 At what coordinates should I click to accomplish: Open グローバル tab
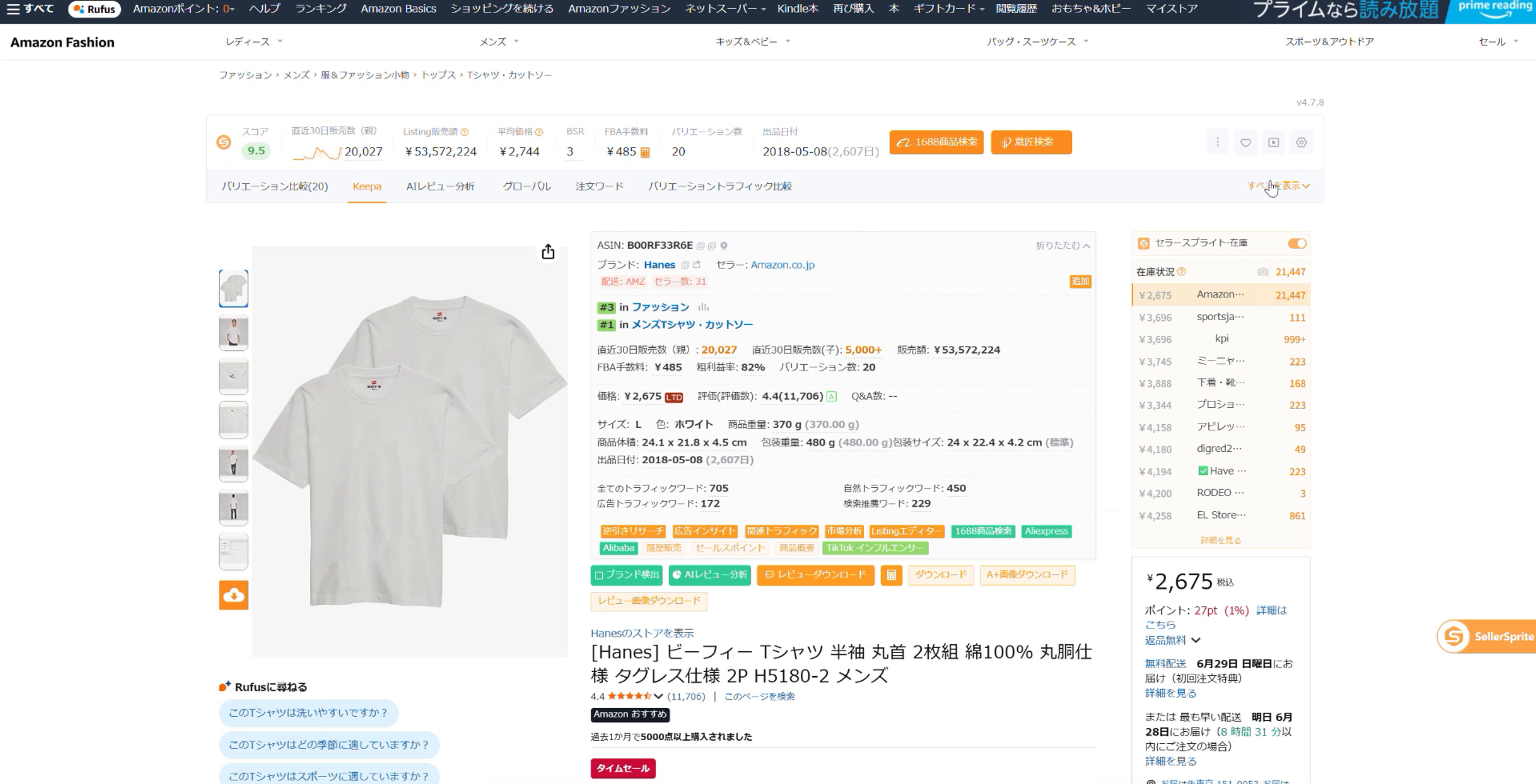pos(526,187)
